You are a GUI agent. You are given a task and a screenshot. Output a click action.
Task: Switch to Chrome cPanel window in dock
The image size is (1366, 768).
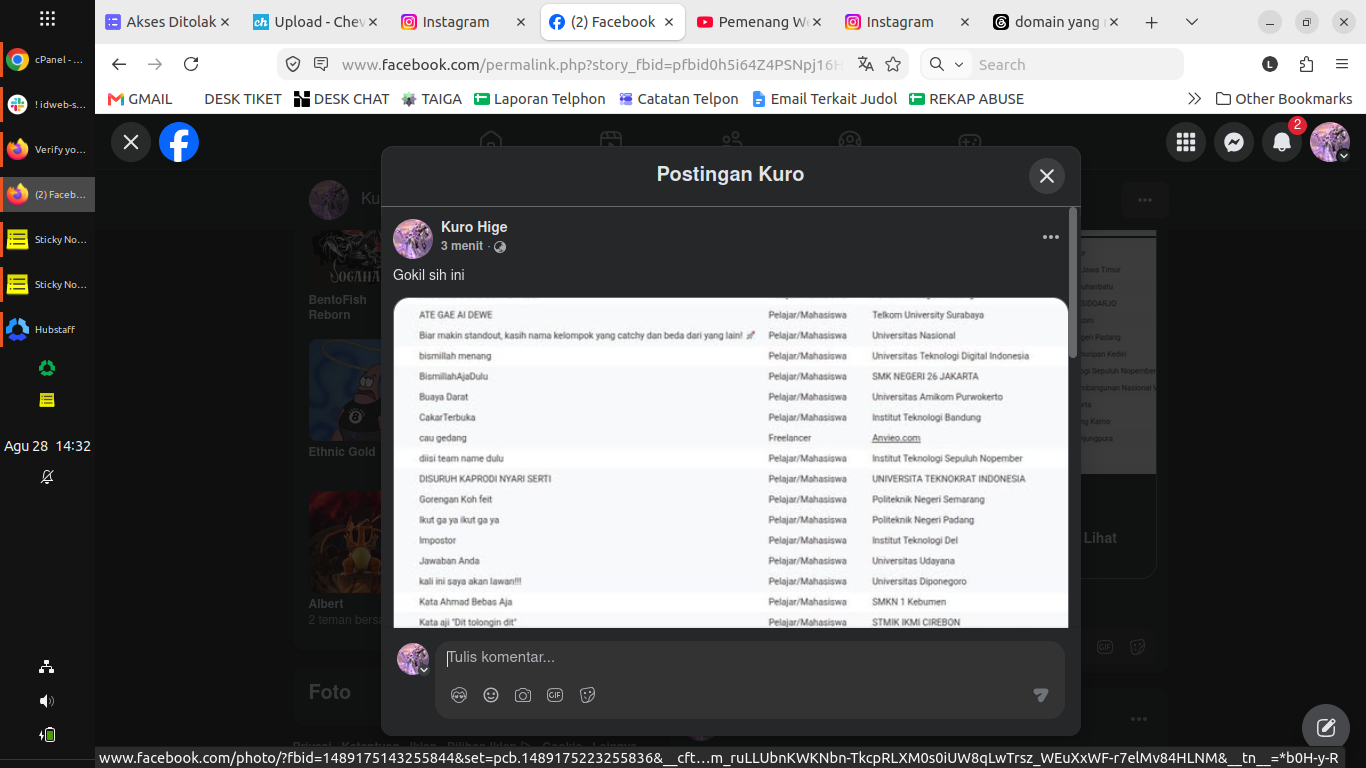(x=47, y=60)
